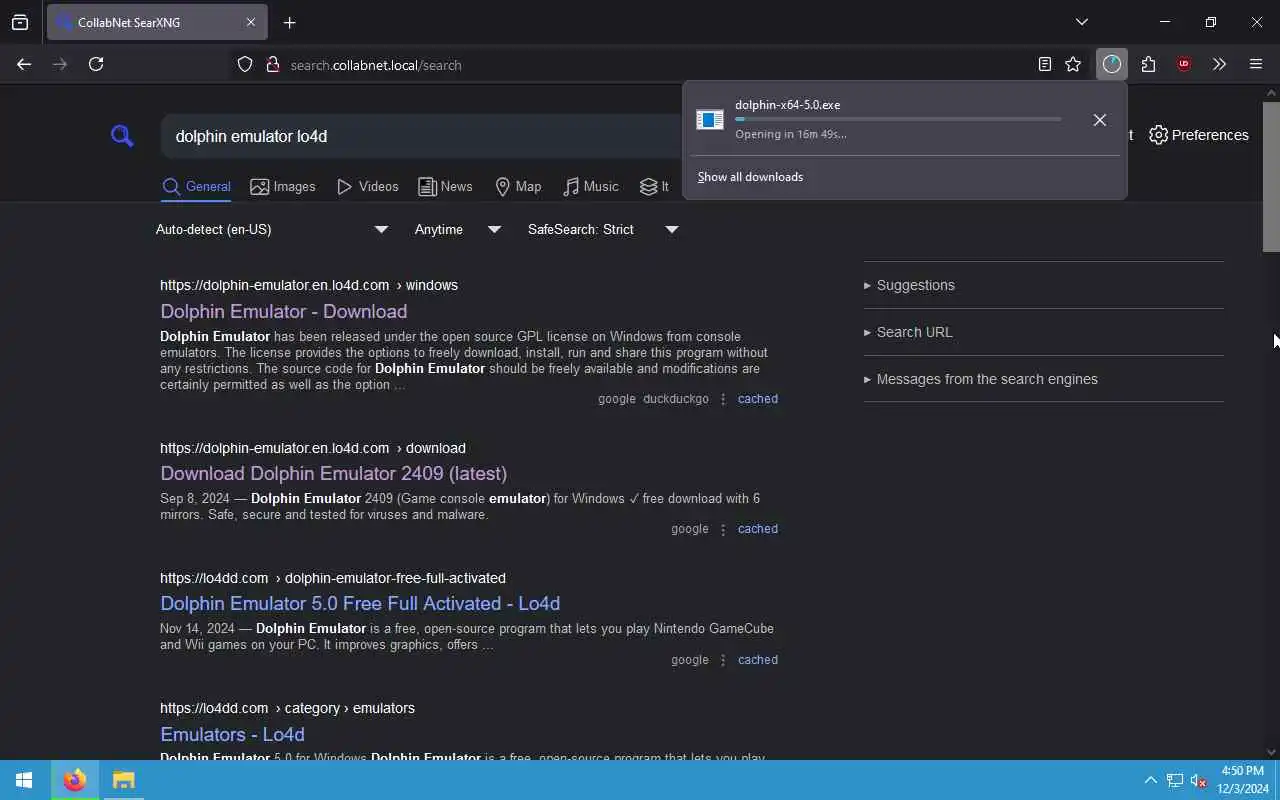This screenshot has width=1280, height=800.
Task: Open more options dots for Dolphin Emulator - Download
Action: [x=723, y=399]
